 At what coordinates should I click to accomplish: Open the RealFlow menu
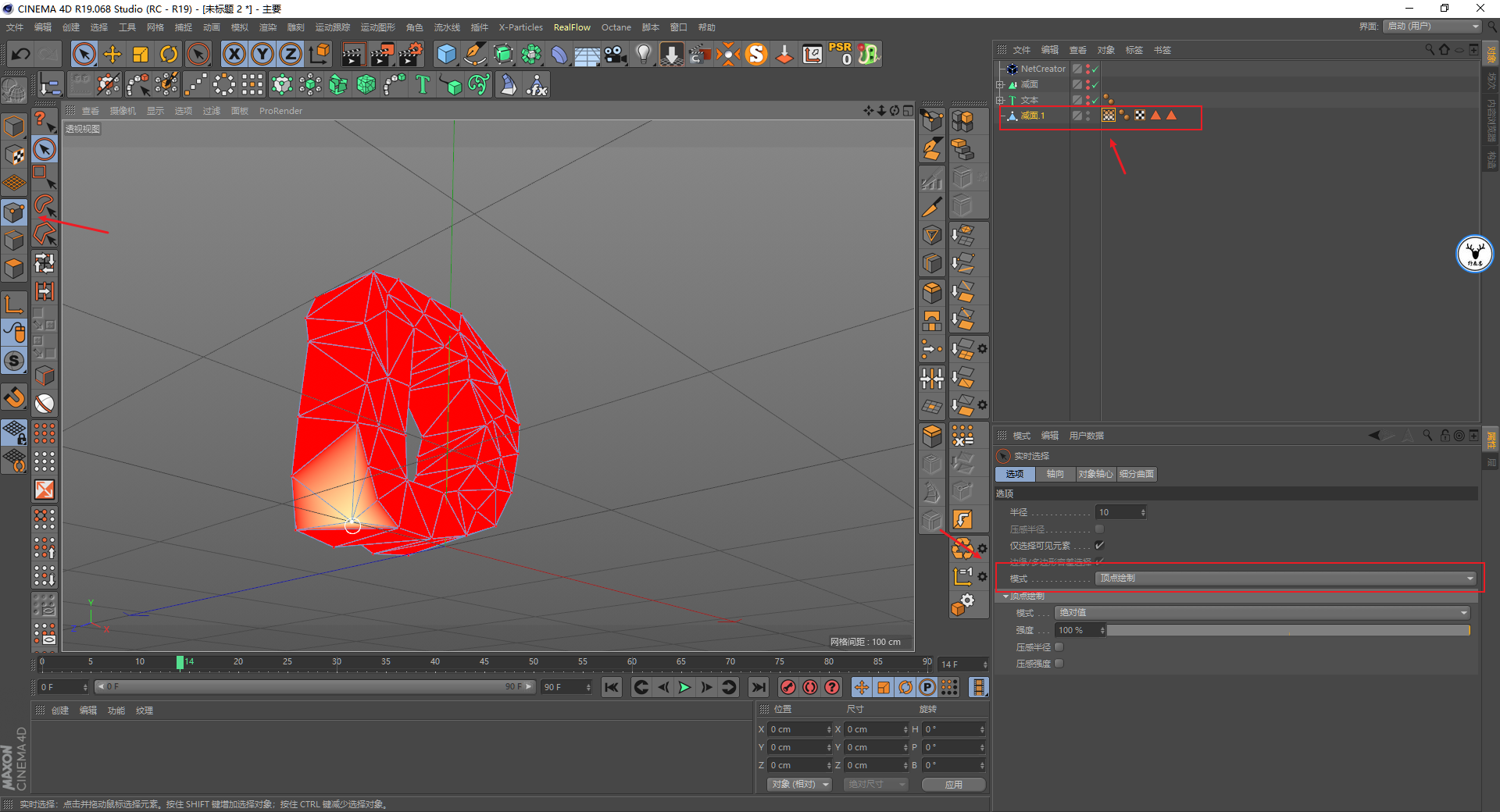572,27
